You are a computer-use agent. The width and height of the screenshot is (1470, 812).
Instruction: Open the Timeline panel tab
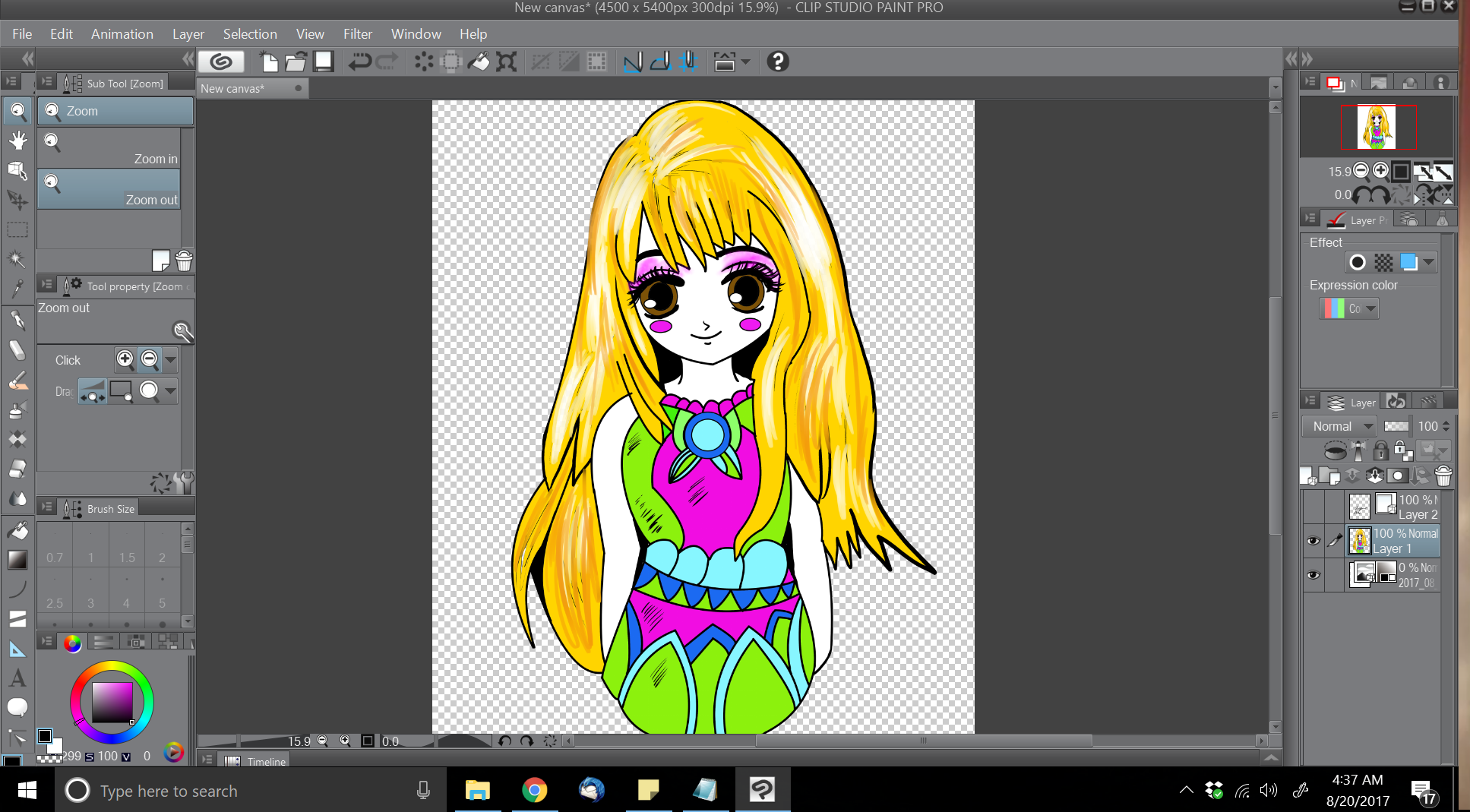pyautogui.click(x=256, y=761)
